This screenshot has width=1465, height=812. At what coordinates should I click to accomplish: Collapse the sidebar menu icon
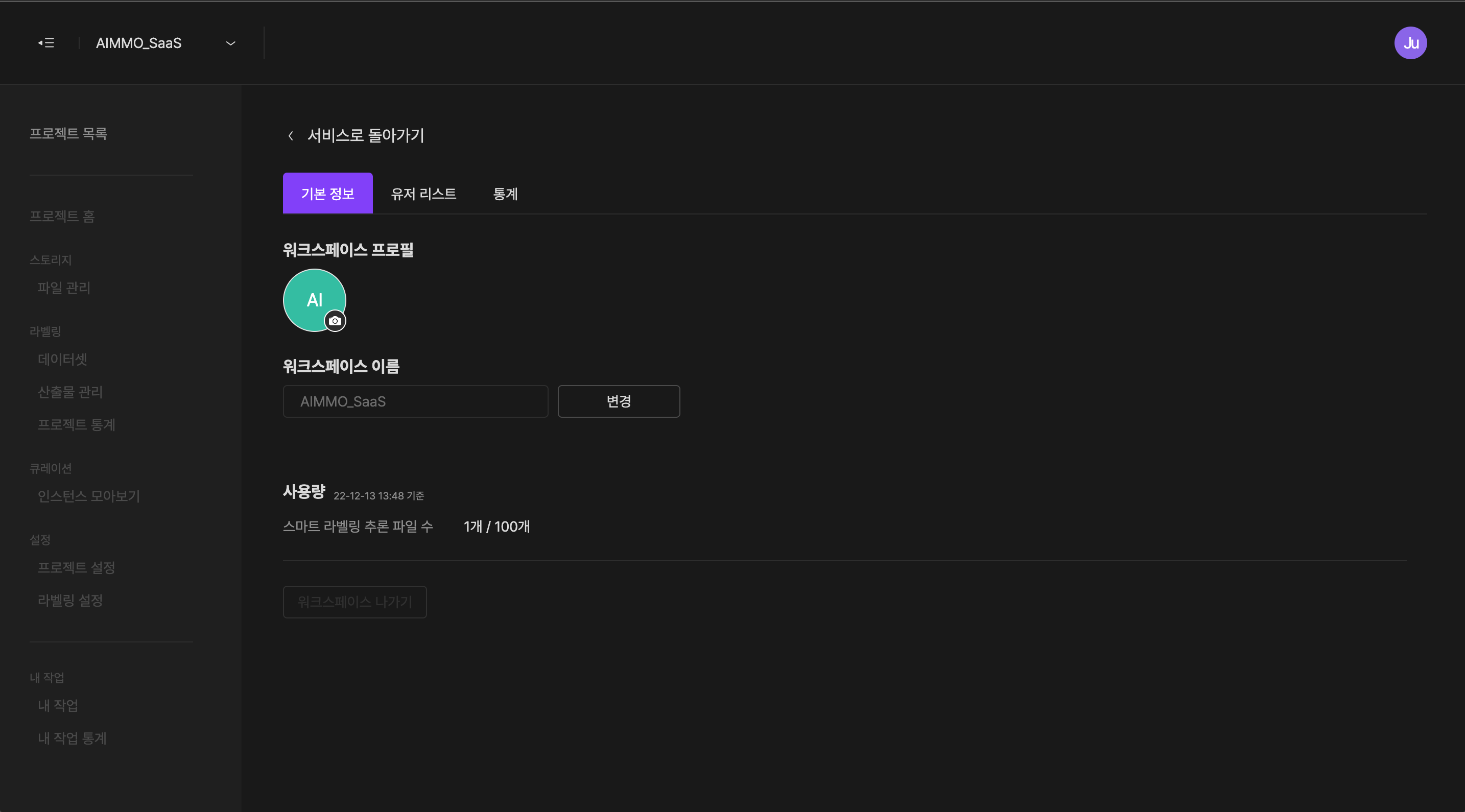pyautogui.click(x=46, y=43)
